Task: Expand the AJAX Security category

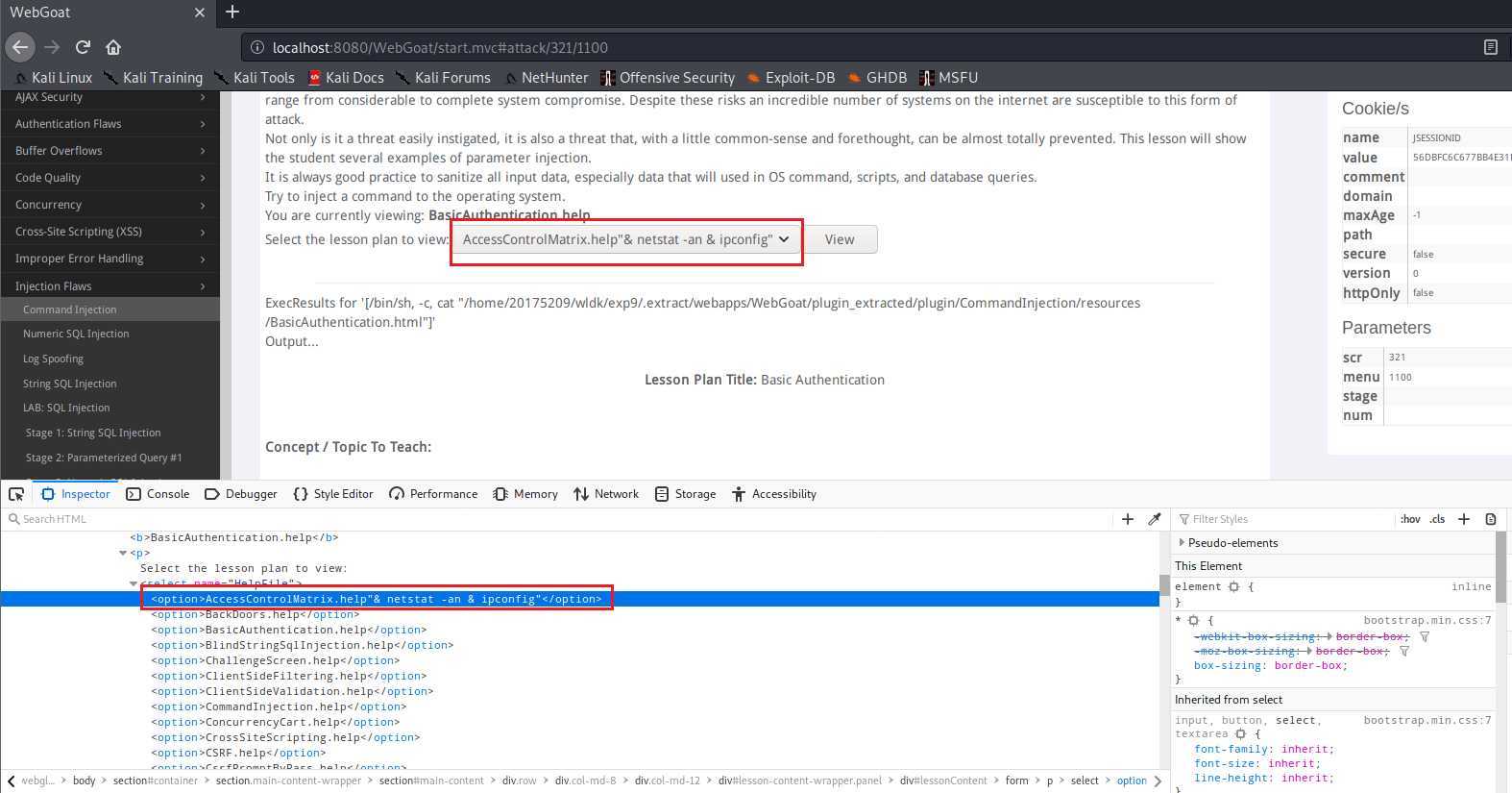Action: coord(110,97)
